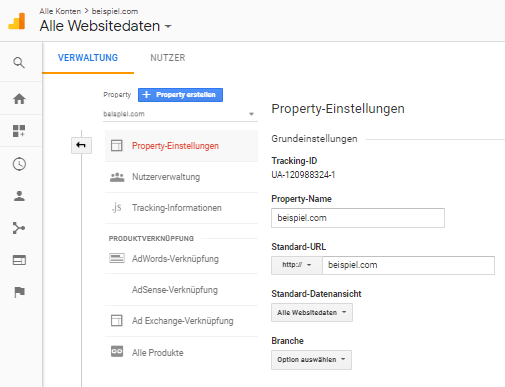Open Audience reports person icon
Viewport: 505px width, 387px height.
tap(19, 196)
